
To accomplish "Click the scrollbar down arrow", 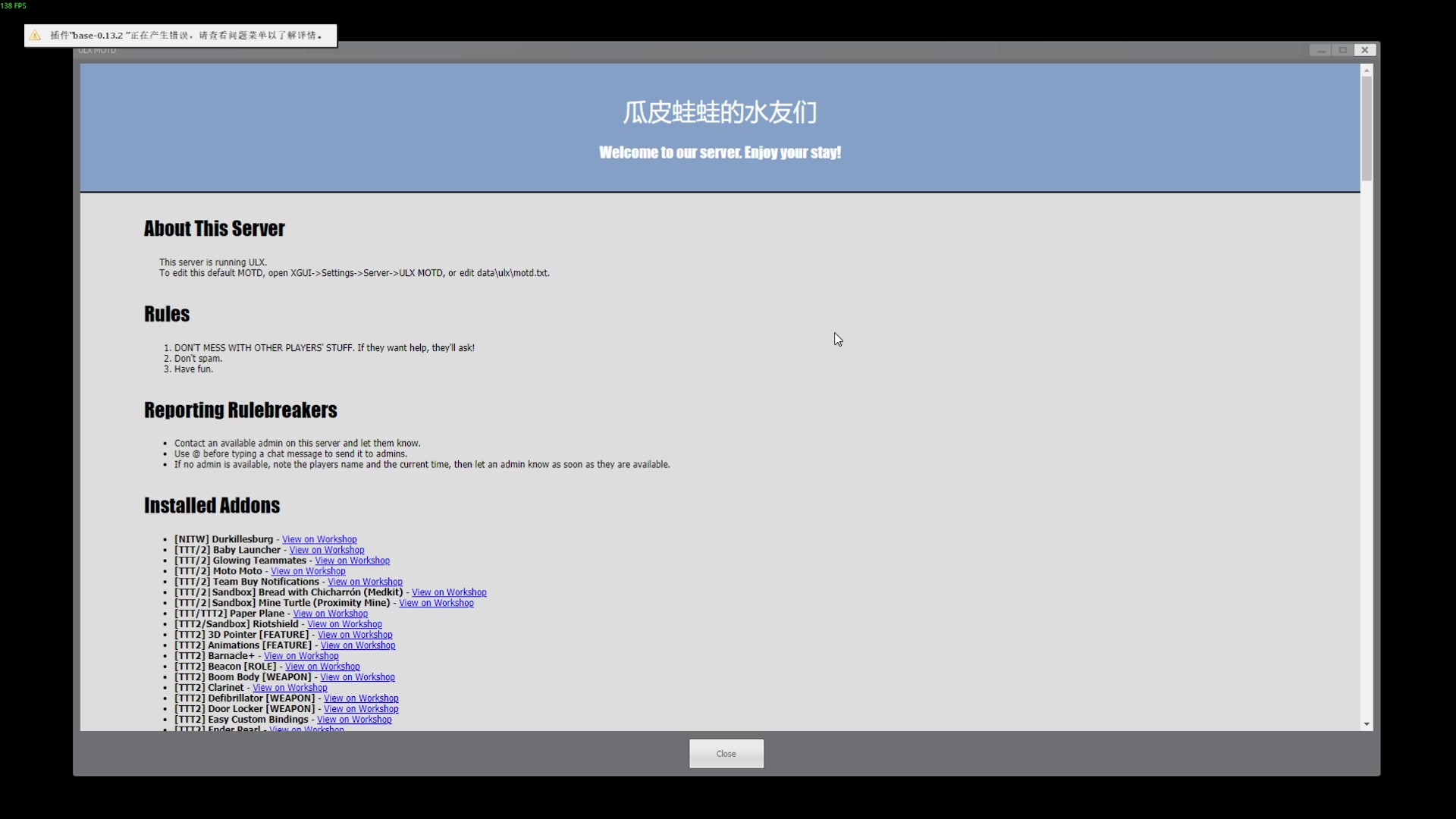I will pos(1367,724).
